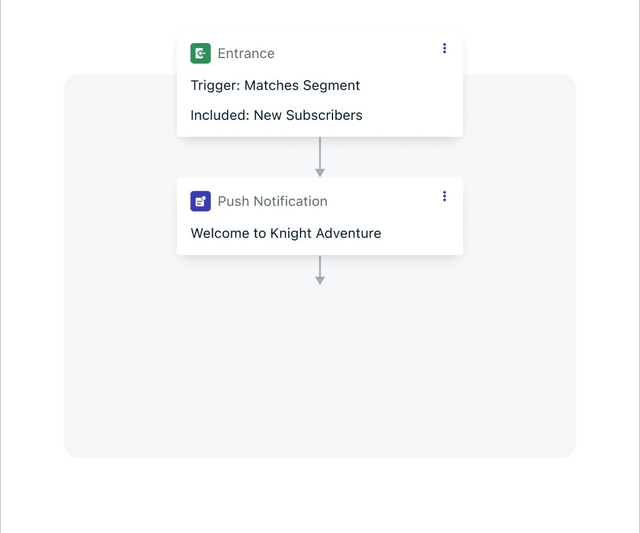Open the Entrance card three-dot menu
This screenshot has height=533, width=640.
(444, 48)
